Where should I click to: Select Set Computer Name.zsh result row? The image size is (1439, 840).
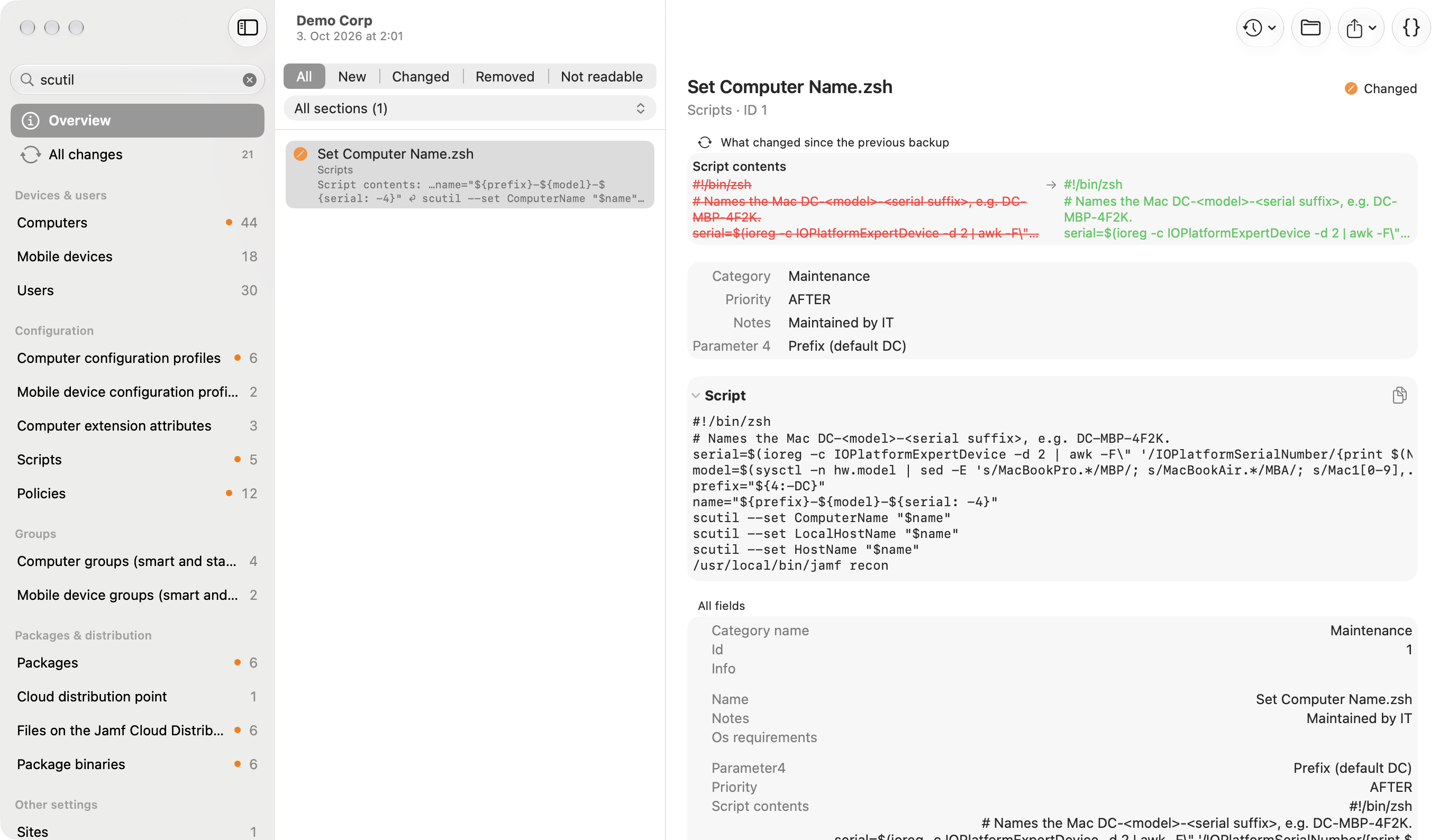[469, 175]
